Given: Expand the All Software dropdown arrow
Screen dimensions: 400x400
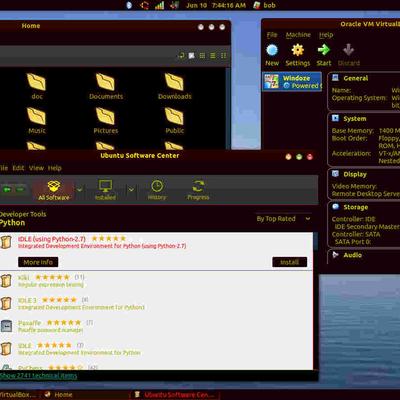Looking at the screenshot, I should [x=80, y=190].
